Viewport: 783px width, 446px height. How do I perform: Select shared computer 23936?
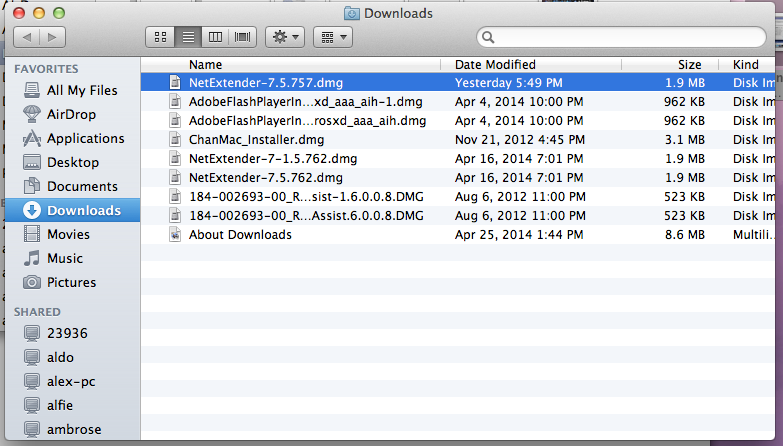[73, 333]
